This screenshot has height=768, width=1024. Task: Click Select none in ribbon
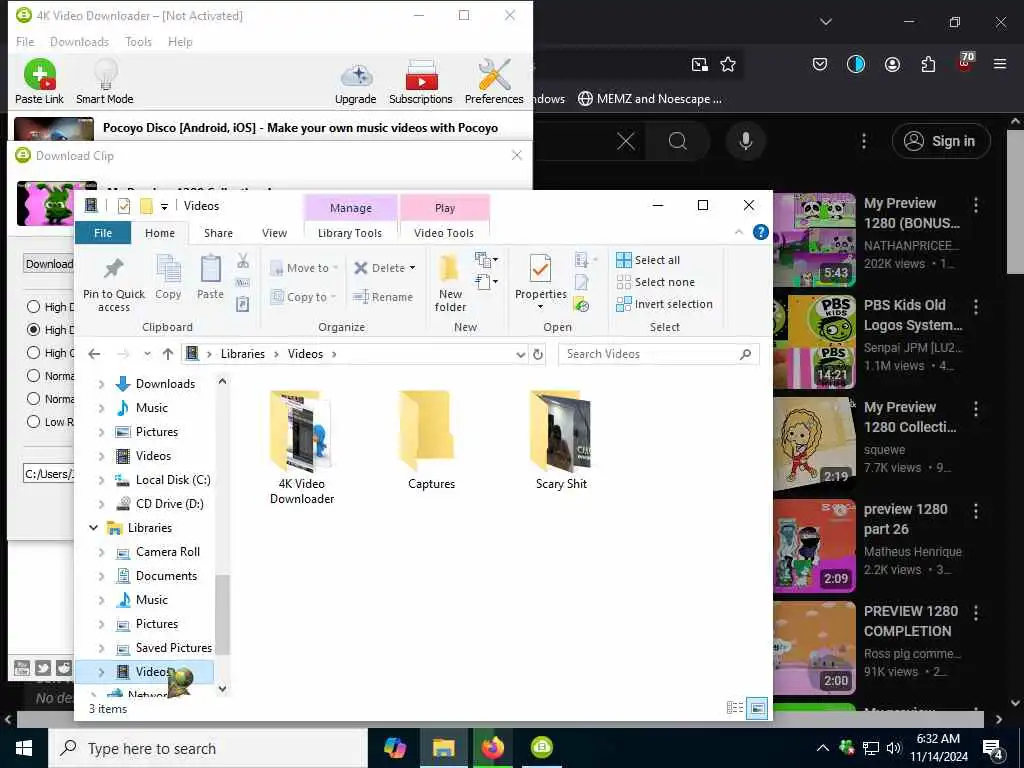656,282
